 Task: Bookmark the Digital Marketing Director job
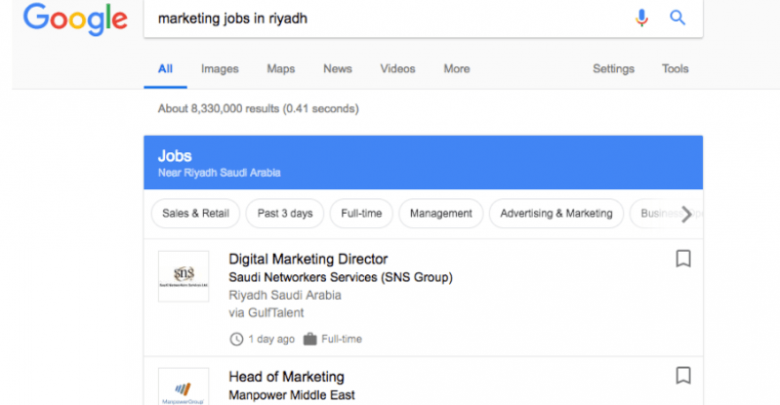(x=683, y=259)
